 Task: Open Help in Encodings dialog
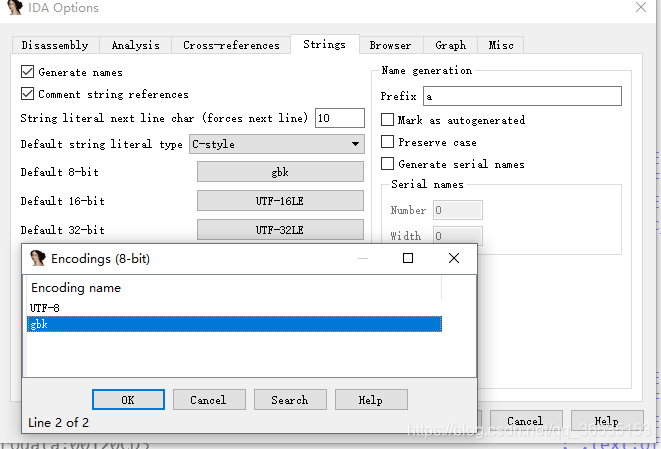point(371,400)
